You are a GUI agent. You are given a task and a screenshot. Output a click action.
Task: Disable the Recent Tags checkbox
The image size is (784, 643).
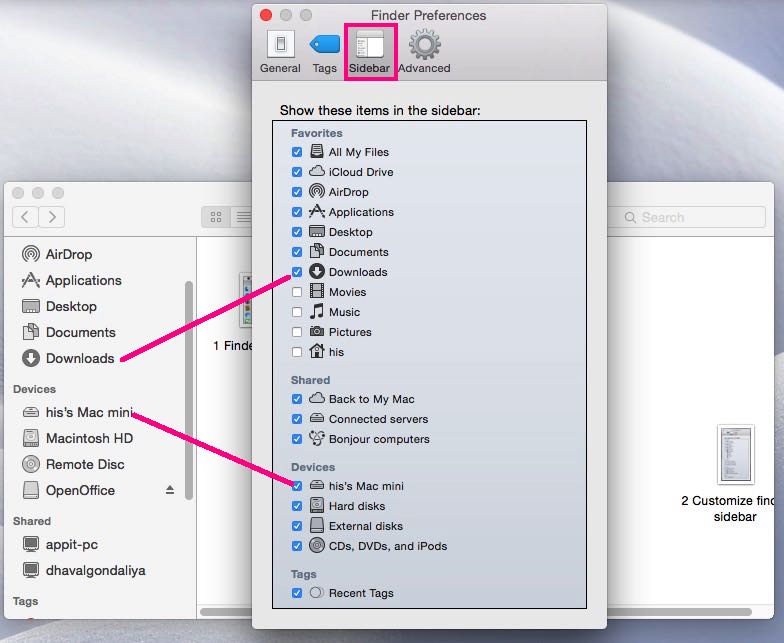click(297, 593)
